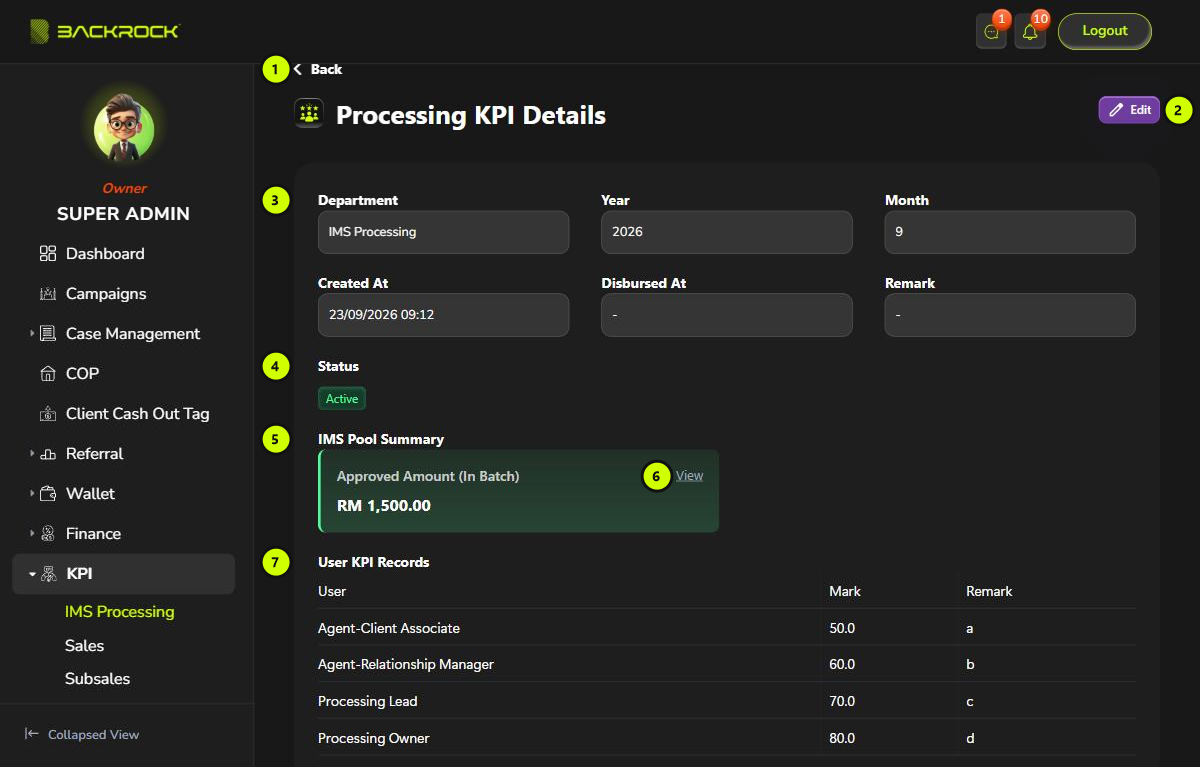Screen dimensions: 1200x767
Task: Click the Campaigns icon in sidebar
Action: tap(48, 294)
